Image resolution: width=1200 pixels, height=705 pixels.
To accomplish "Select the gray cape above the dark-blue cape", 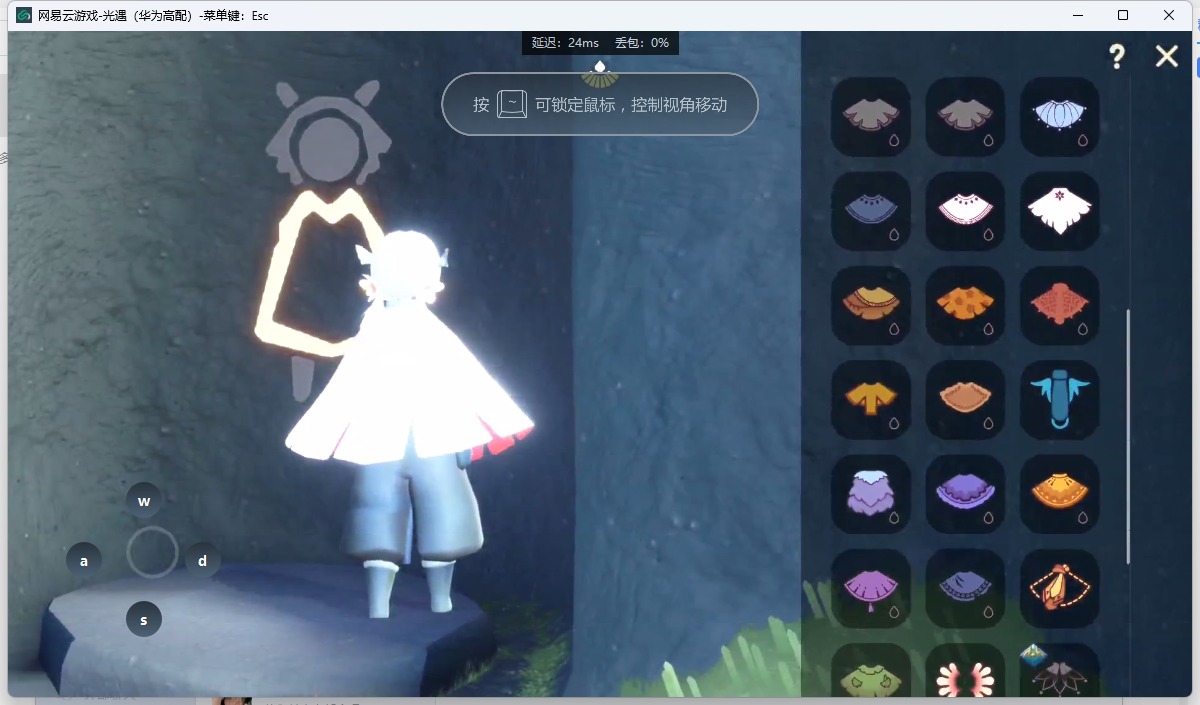I will pos(871,116).
